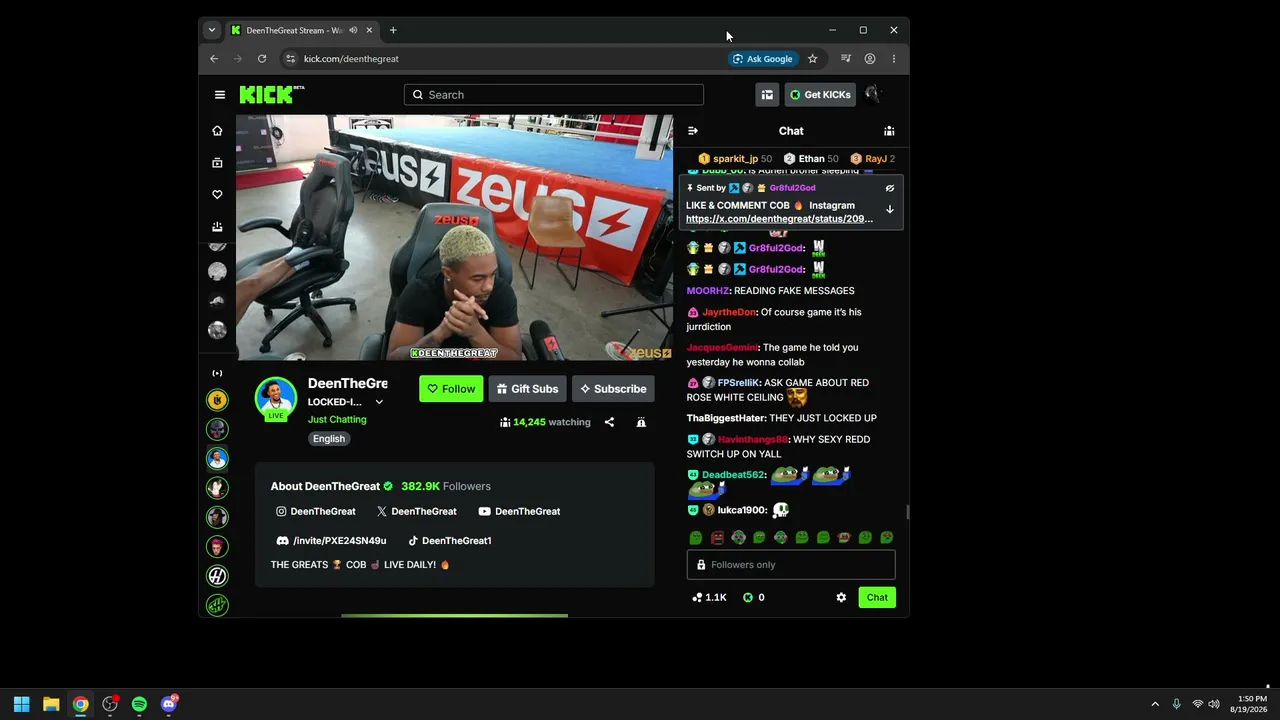
Task: Open Windows Start menu
Action: coord(21,704)
